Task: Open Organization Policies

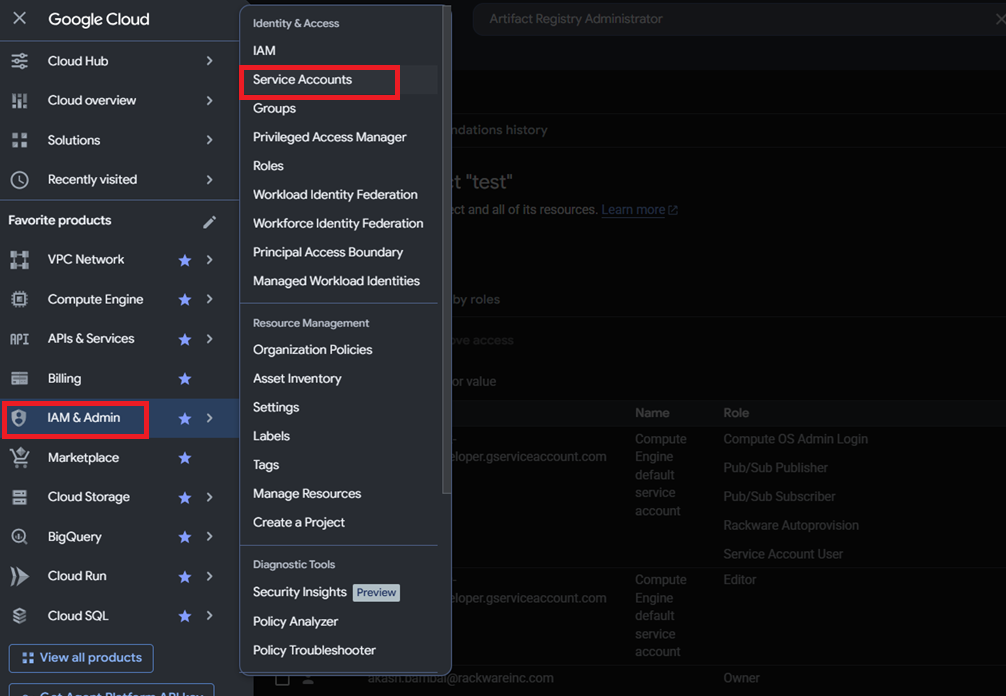Action: pyautogui.click(x=312, y=350)
